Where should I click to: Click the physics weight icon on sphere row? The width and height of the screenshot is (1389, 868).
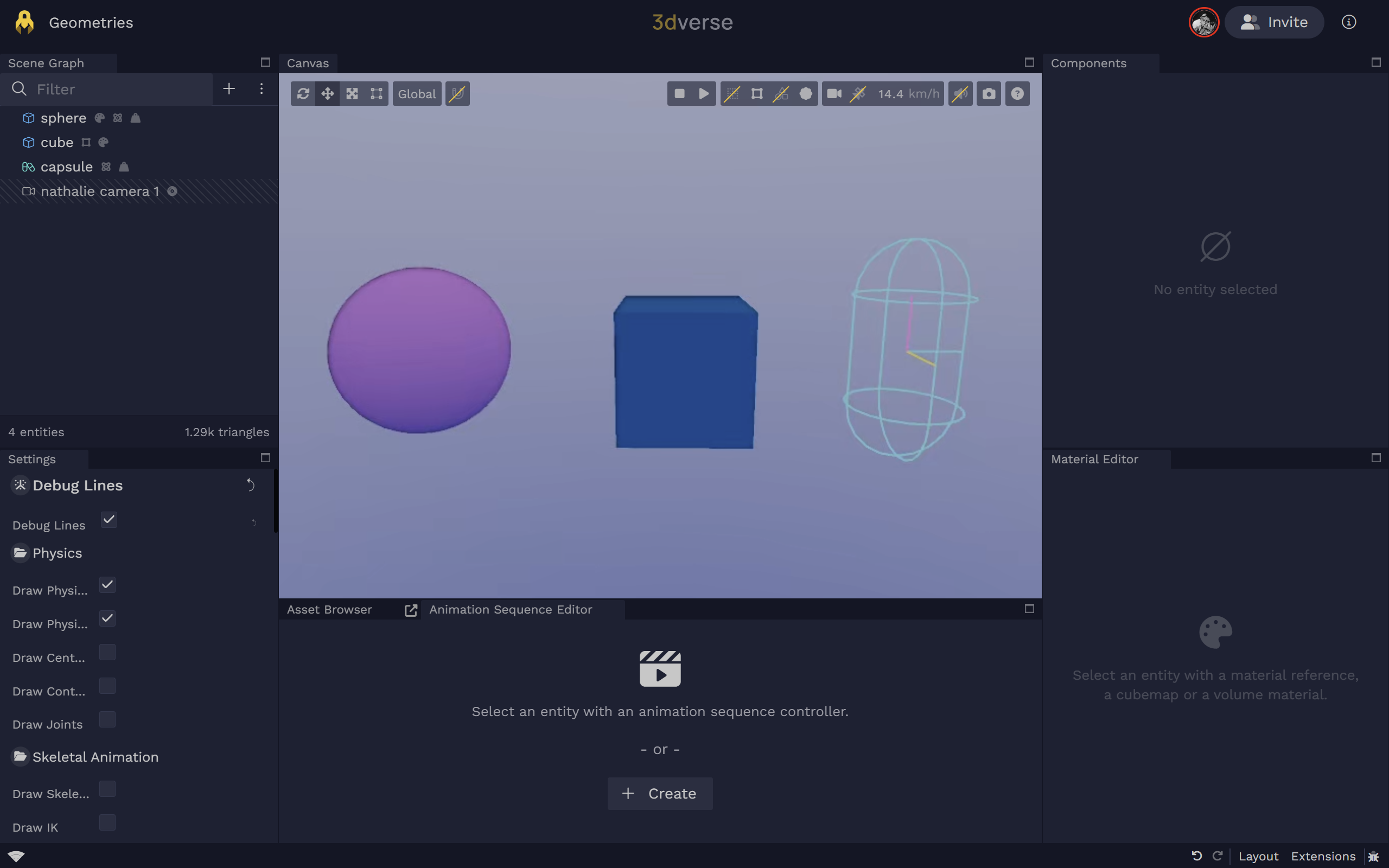tap(136, 118)
